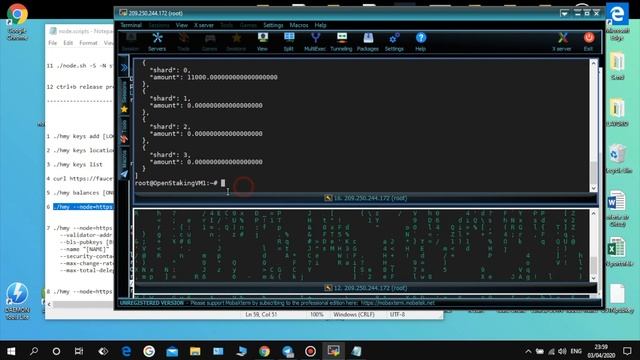Expand the sidebar with double-arrow button
Viewport: 640px width, 360px height.
pyautogui.click(x=124, y=68)
